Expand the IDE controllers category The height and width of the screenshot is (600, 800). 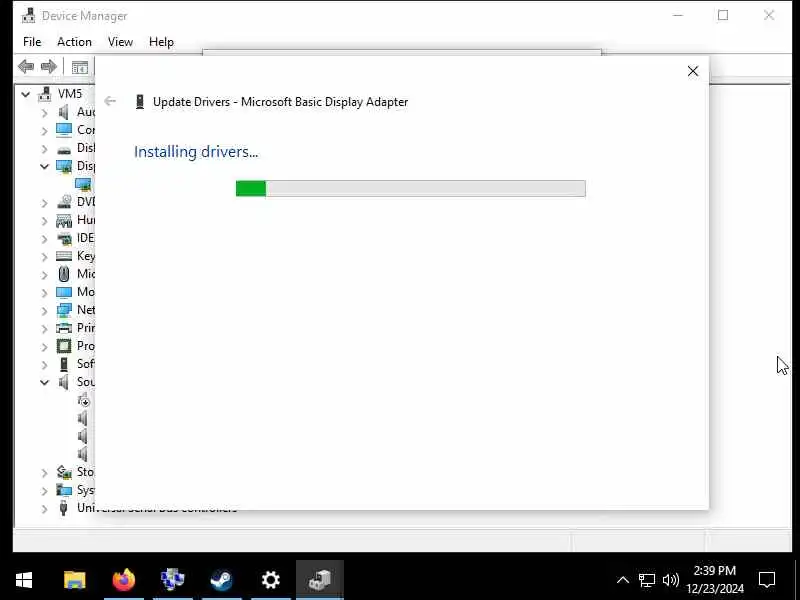(44, 238)
